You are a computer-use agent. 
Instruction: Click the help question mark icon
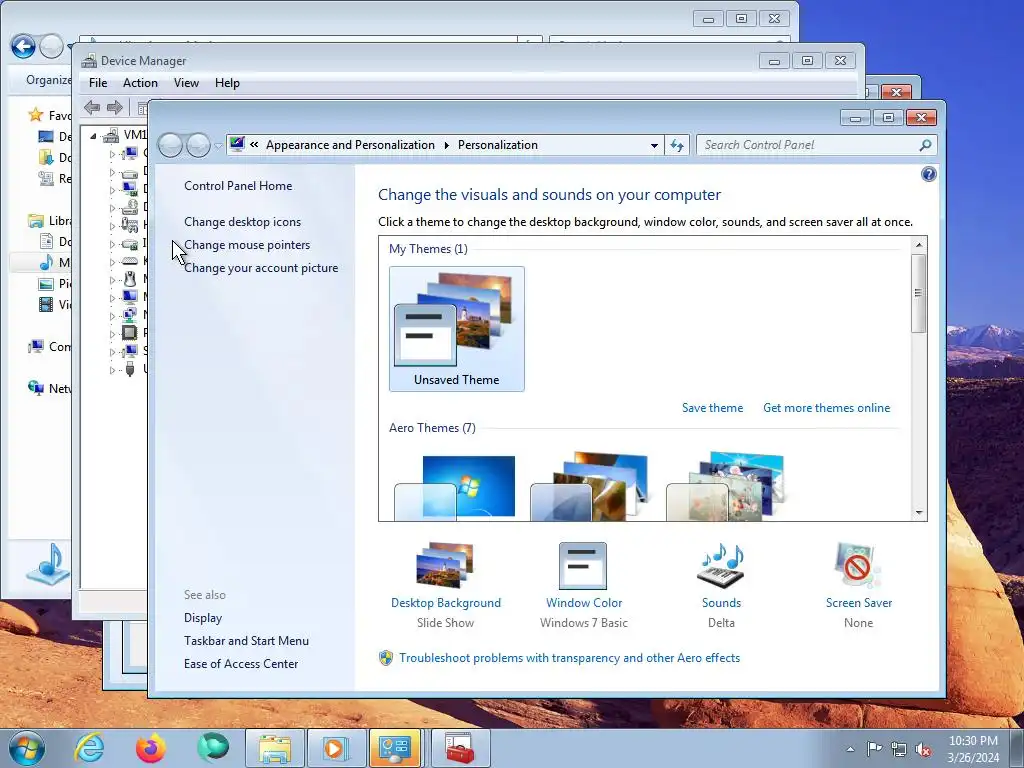pyautogui.click(x=928, y=174)
